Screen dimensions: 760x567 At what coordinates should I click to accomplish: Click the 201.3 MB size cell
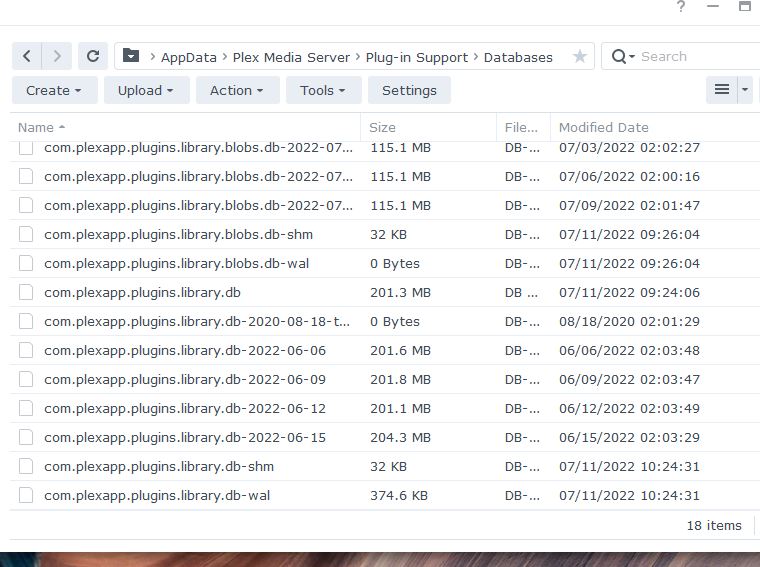point(400,293)
